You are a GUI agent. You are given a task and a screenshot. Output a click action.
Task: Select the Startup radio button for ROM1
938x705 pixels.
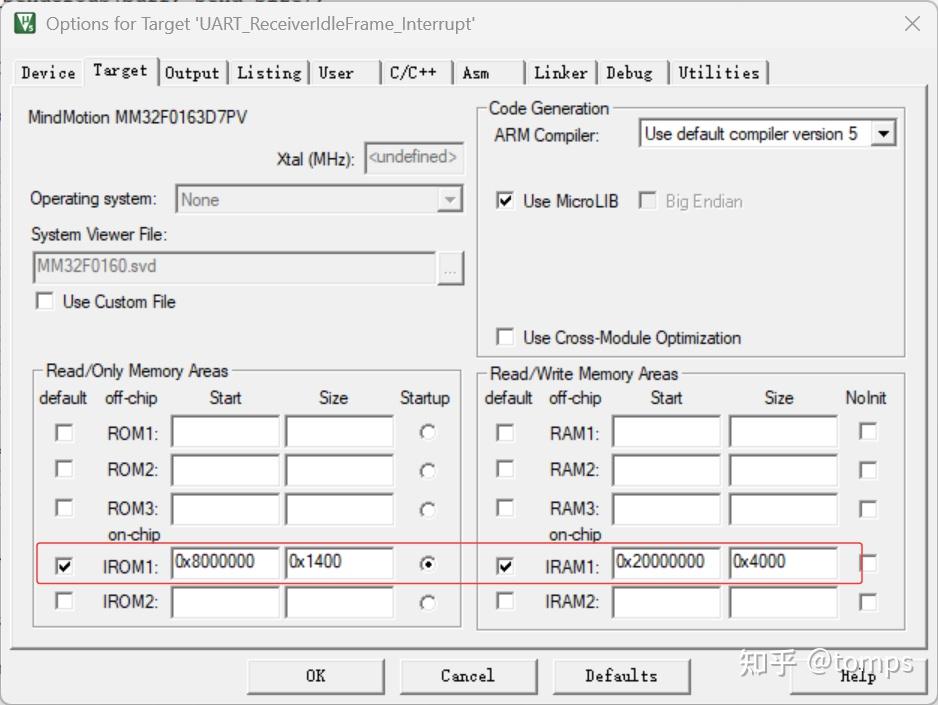427,432
